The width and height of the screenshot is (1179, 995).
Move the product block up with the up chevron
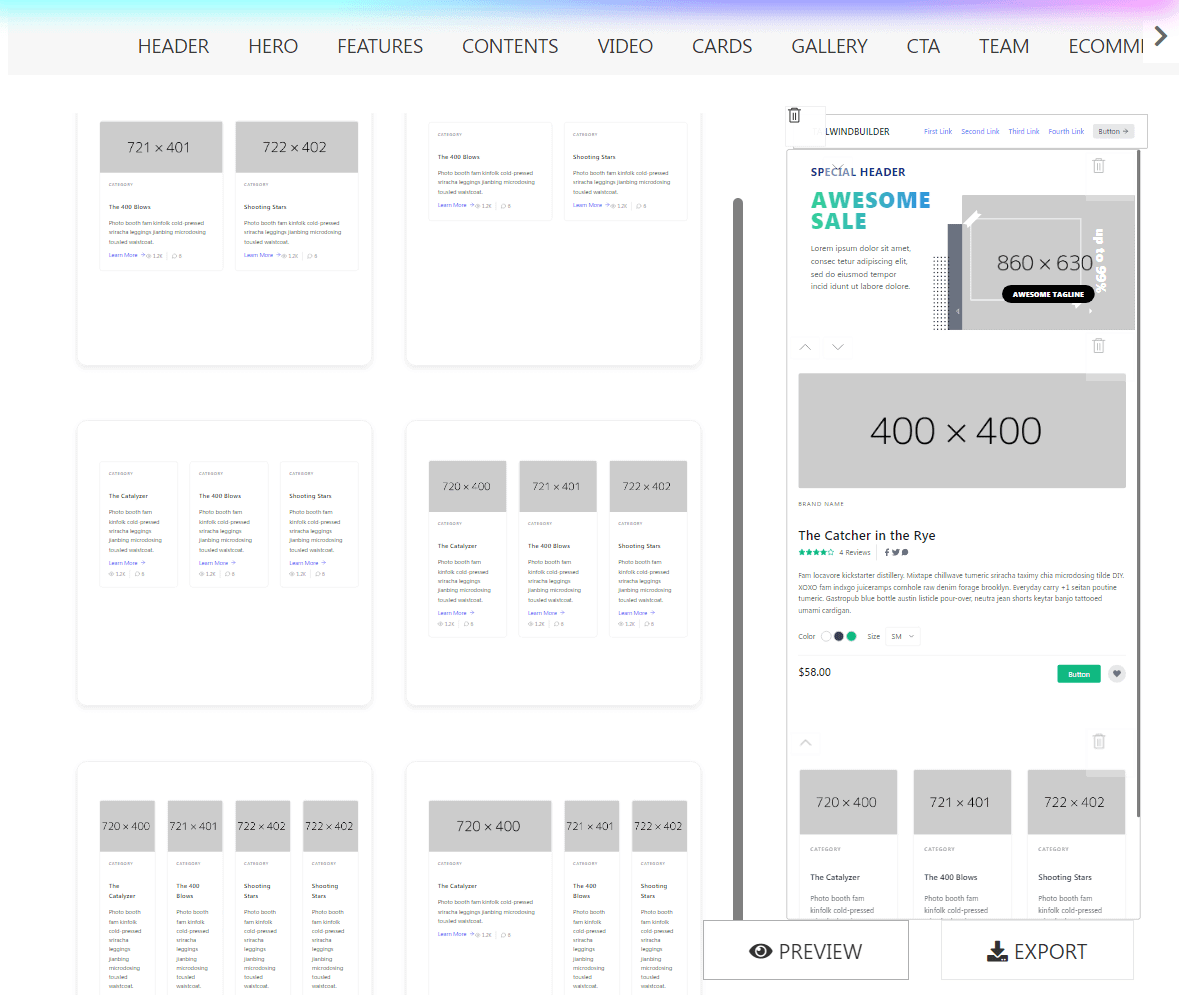tap(806, 347)
